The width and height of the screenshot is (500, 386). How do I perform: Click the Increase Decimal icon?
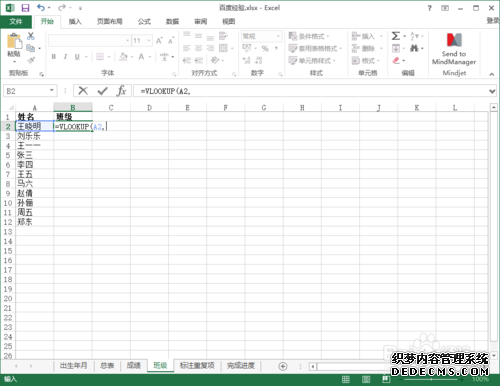pos(247,60)
